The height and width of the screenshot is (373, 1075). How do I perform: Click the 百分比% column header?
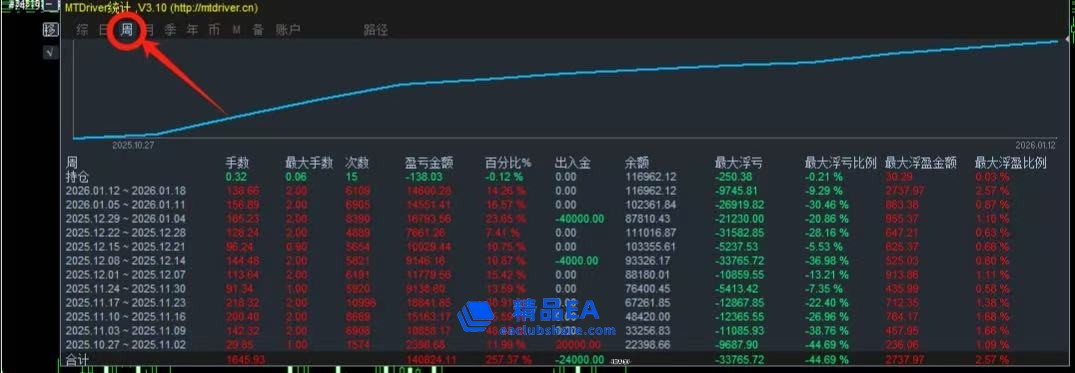(509, 163)
